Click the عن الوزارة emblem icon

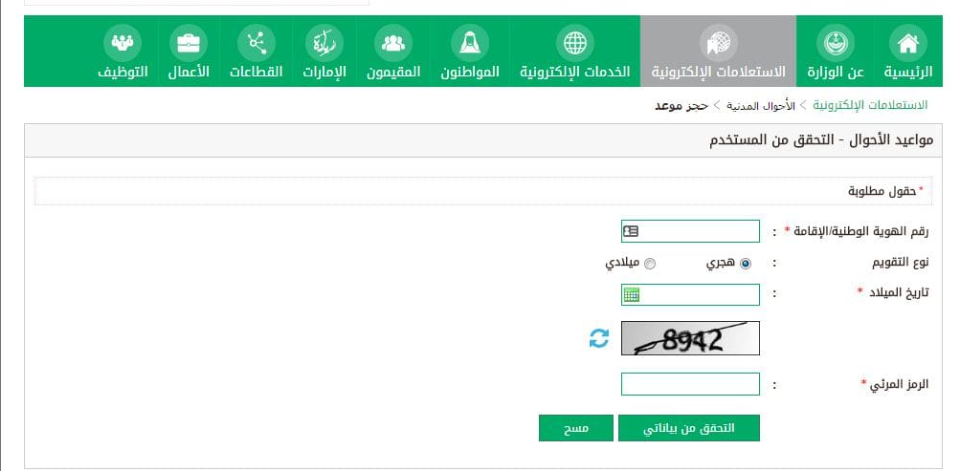coord(835,43)
